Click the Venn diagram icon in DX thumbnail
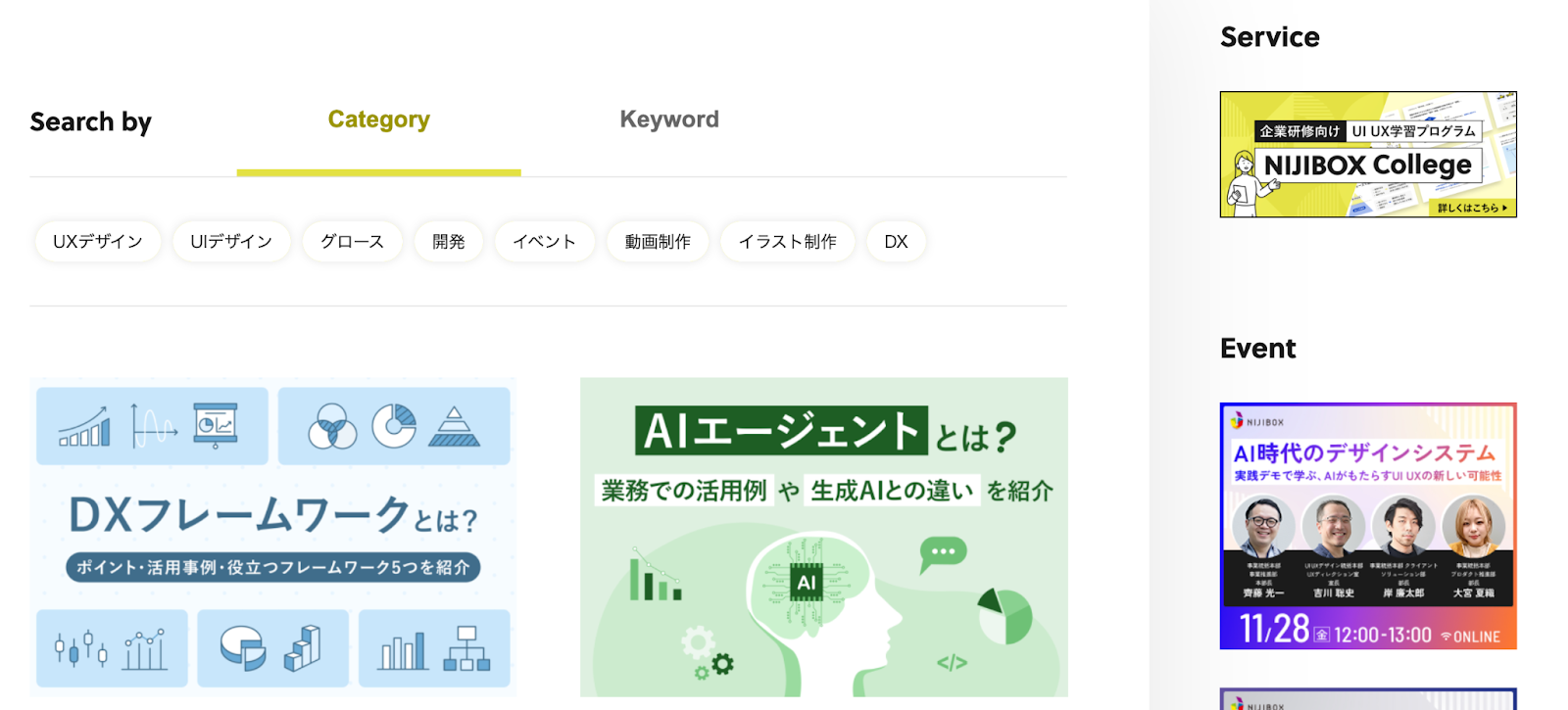This screenshot has width=1568, height=710. (x=332, y=428)
